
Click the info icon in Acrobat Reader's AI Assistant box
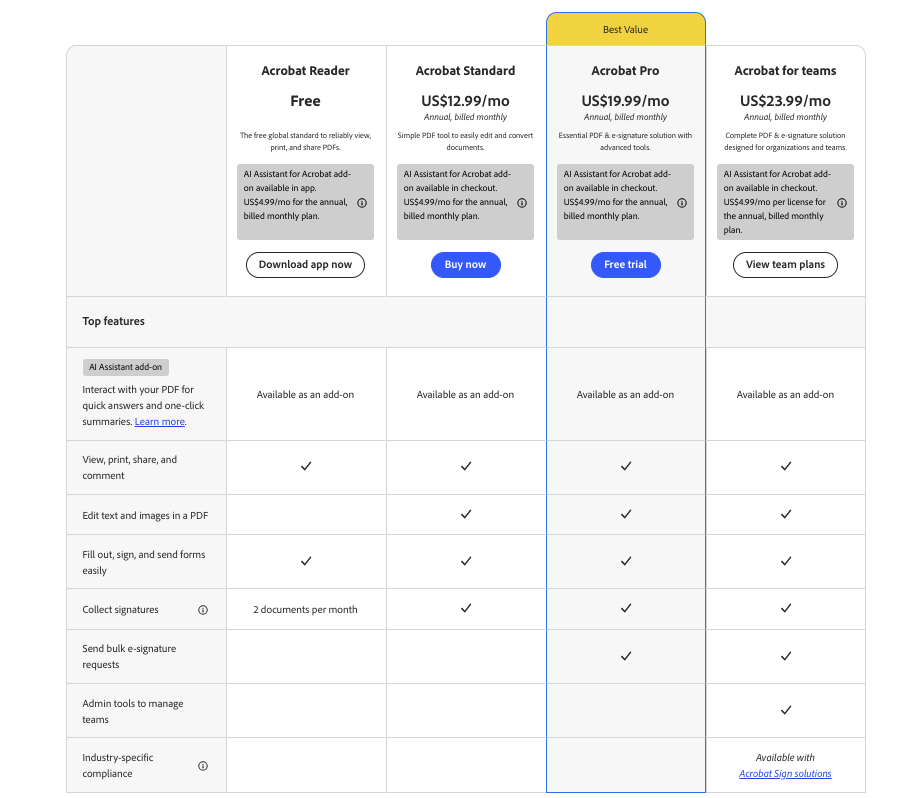point(361,202)
